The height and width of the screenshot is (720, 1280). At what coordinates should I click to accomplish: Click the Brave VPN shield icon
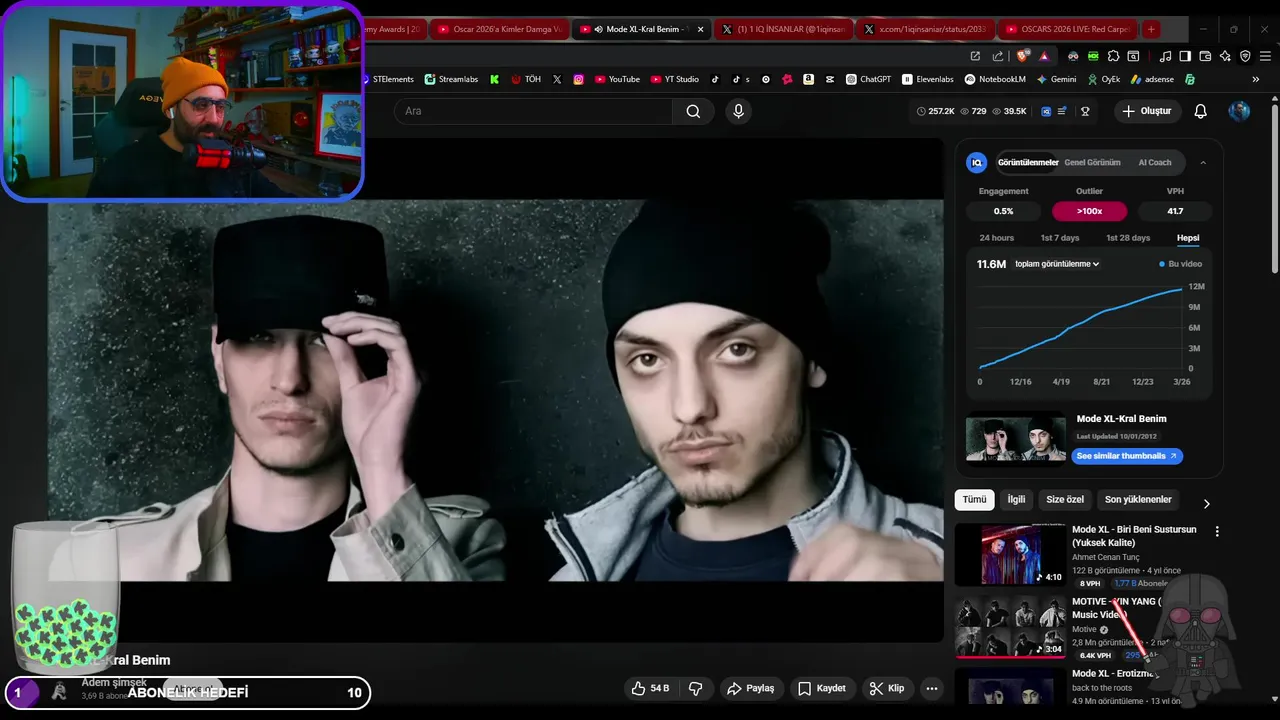pos(1246,56)
